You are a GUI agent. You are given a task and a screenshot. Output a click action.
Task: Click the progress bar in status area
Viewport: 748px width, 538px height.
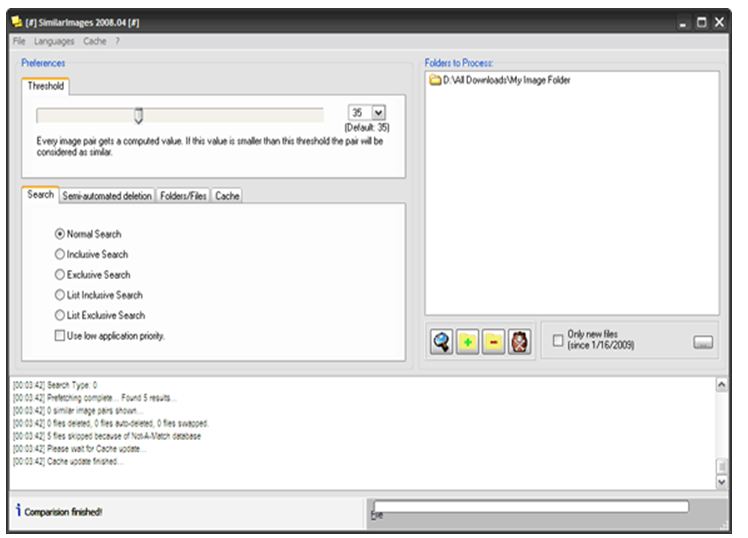pyautogui.click(x=531, y=507)
